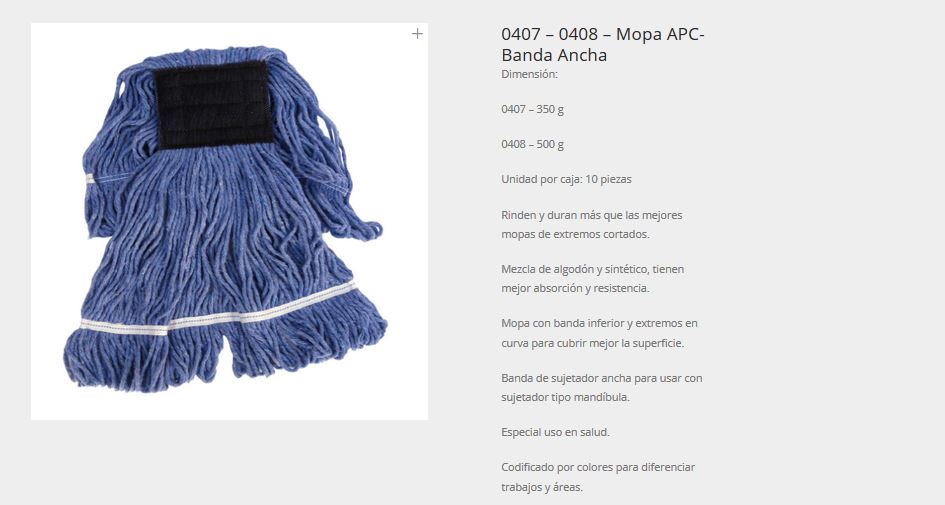Click the Dimensión label
Viewport: 945px width, 505px height.
pos(529,74)
